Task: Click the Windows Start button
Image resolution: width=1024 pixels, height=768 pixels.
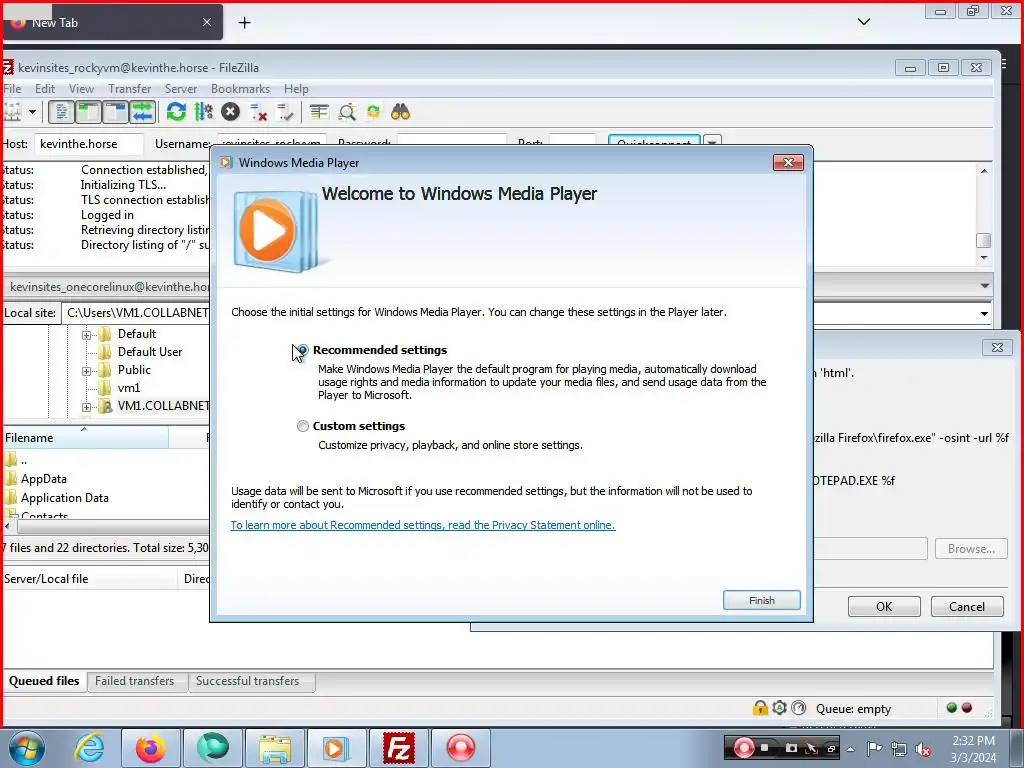Action: click(27, 748)
